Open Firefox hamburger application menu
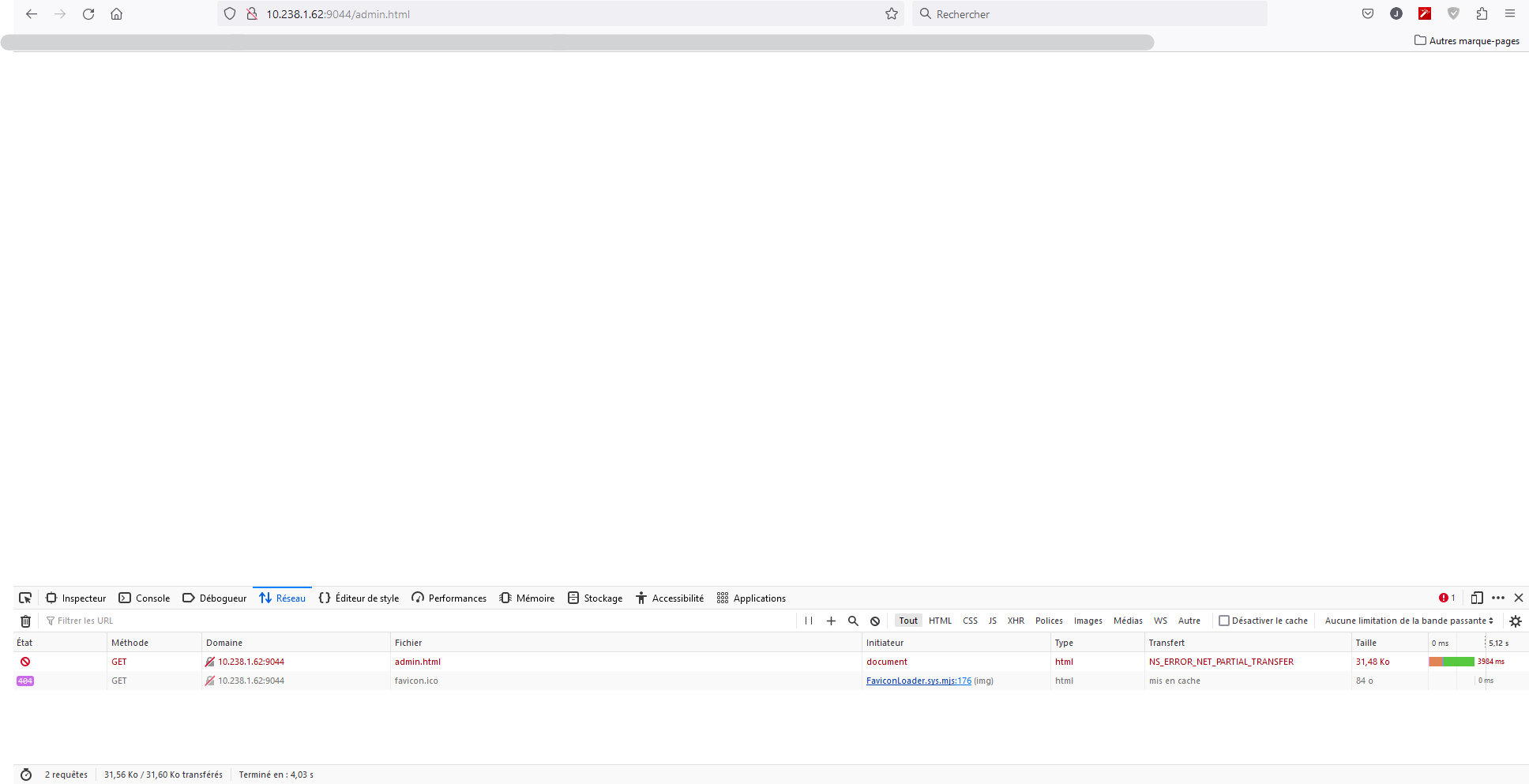1529x784 pixels. click(1509, 13)
